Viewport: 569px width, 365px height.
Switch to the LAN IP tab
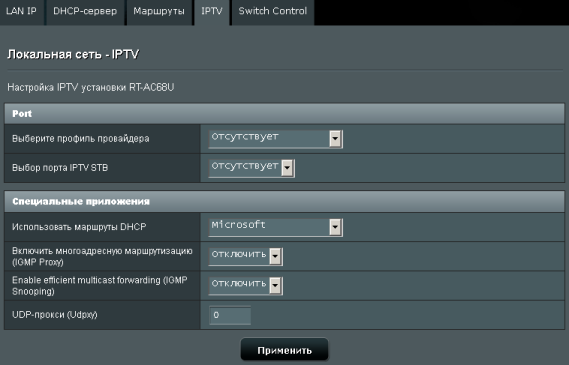coord(21,12)
